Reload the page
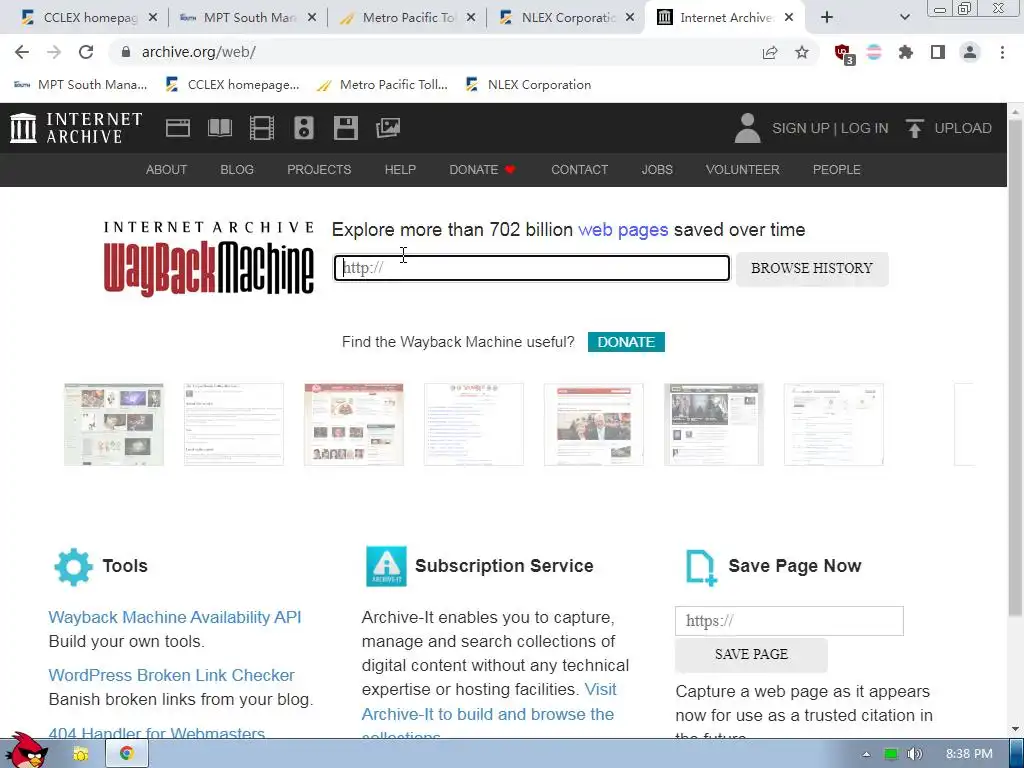This screenshot has height=768, width=1024. [x=86, y=52]
